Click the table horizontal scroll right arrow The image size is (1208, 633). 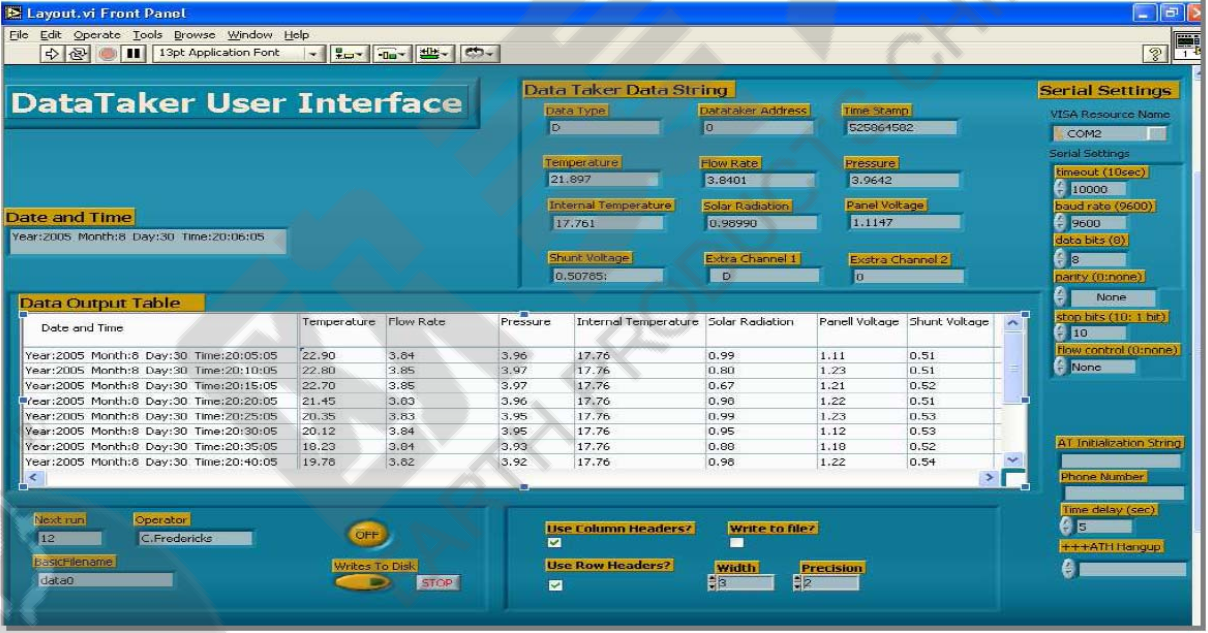click(x=989, y=480)
